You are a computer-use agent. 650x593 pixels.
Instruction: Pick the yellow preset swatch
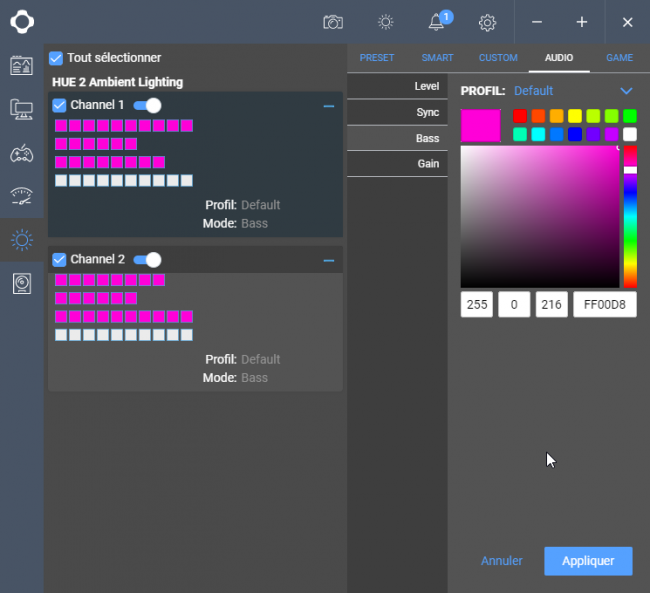pyautogui.click(x=575, y=116)
